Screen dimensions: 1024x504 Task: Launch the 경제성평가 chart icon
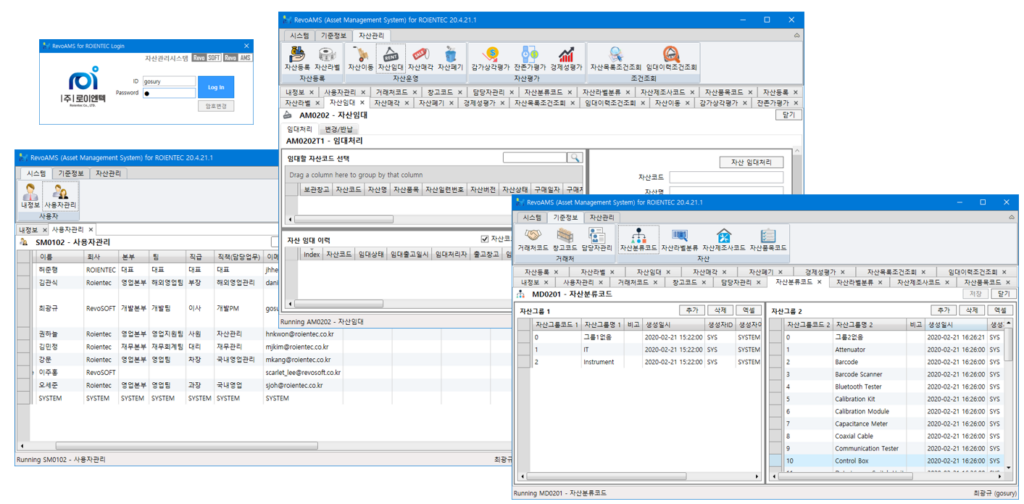pyautogui.click(x=566, y=58)
